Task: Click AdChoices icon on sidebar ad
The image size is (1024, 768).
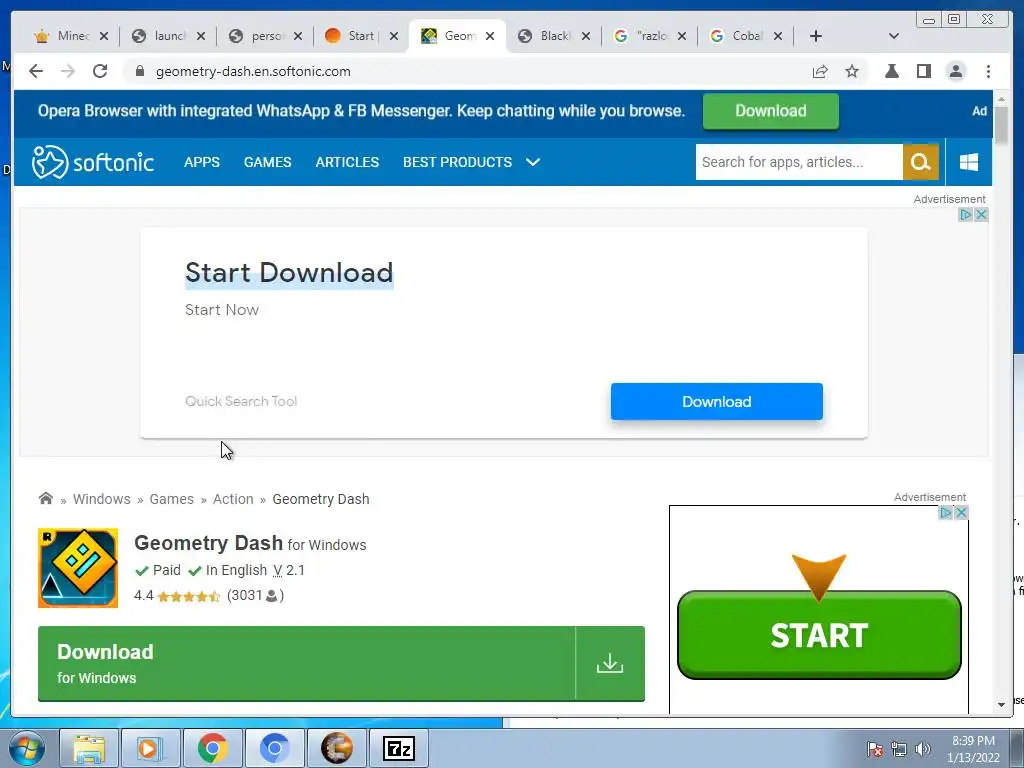Action: [x=946, y=513]
